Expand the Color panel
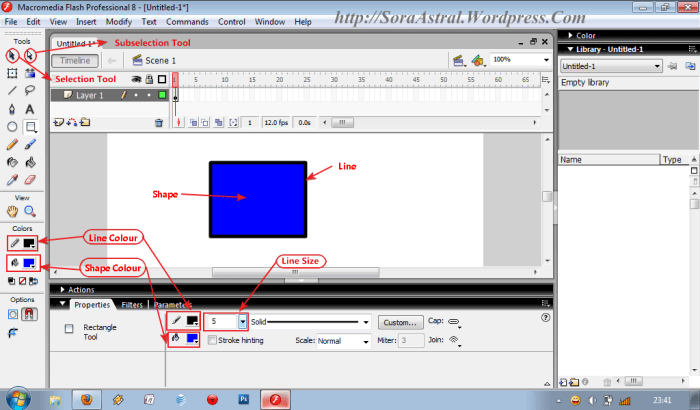The height and width of the screenshot is (410, 700). 570,35
